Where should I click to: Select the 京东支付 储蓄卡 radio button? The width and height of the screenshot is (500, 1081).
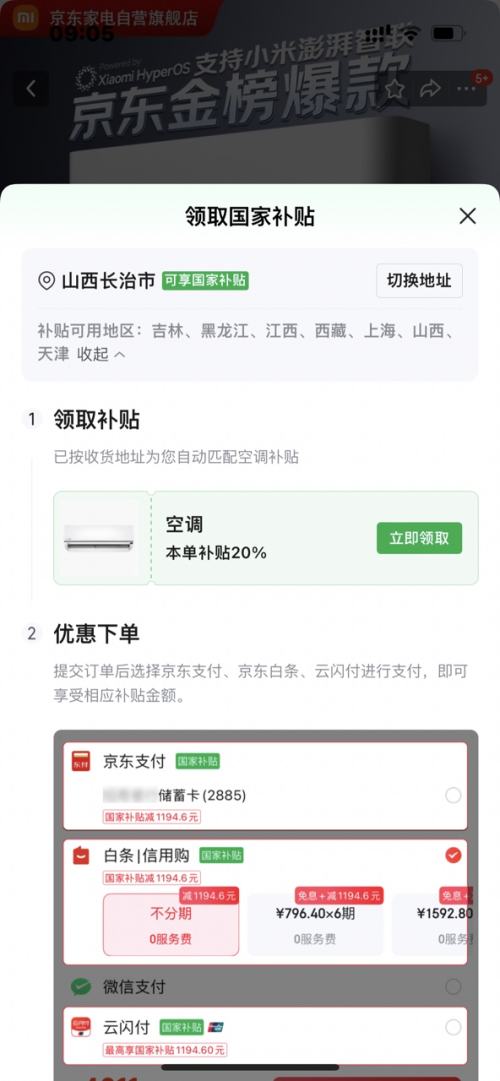click(453, 796)
